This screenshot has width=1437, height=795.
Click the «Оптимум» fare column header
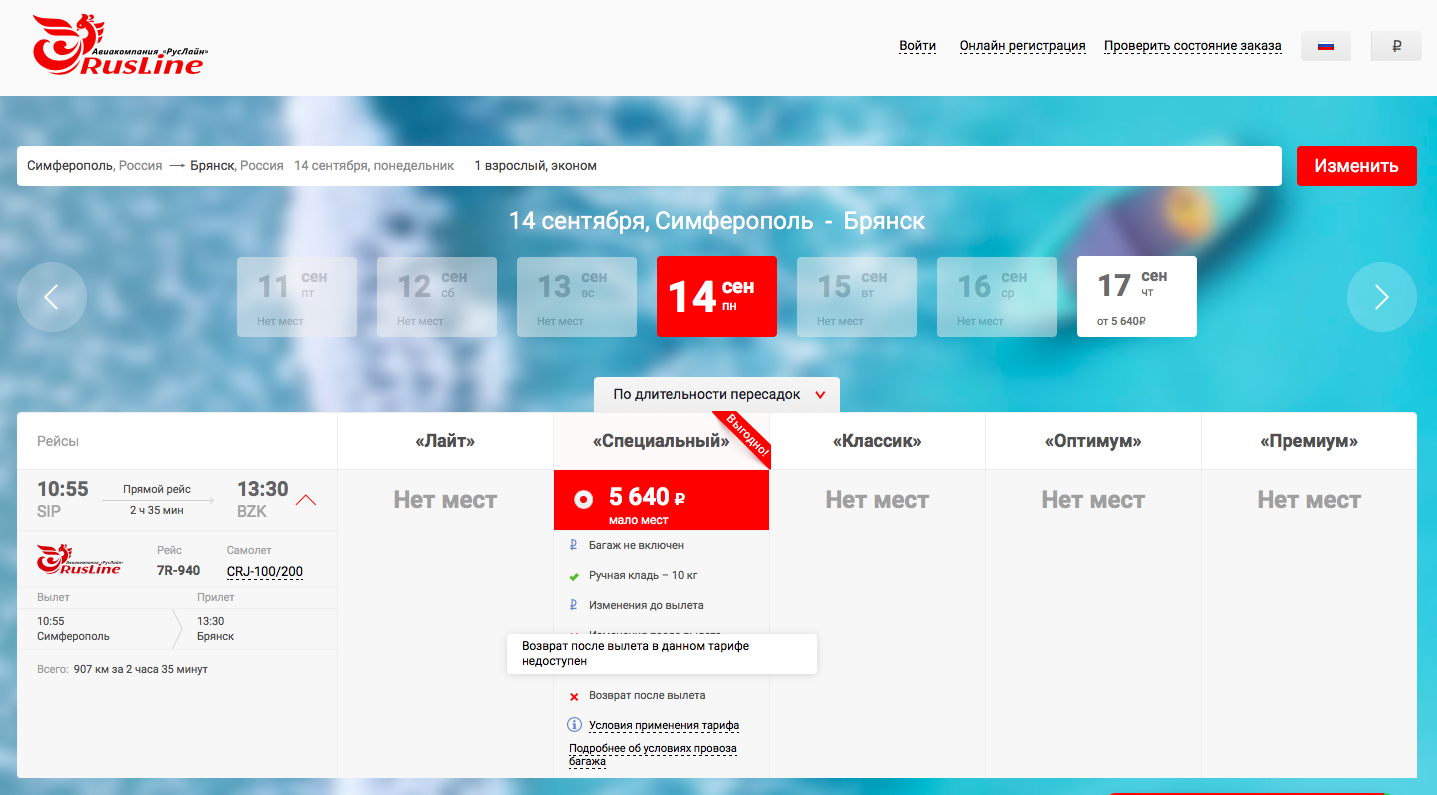[1093, 441]
